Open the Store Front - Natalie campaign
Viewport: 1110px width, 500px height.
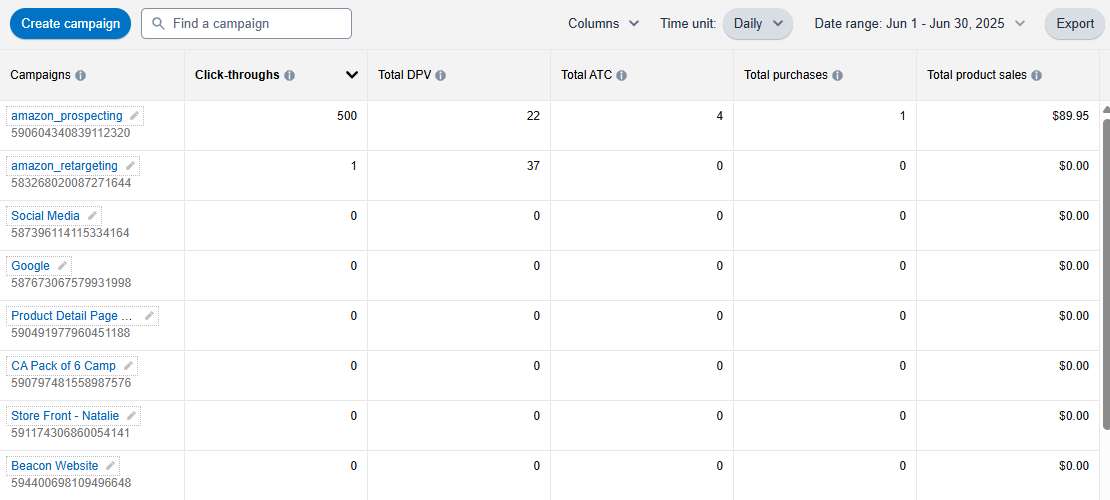(x=65, y=416)
